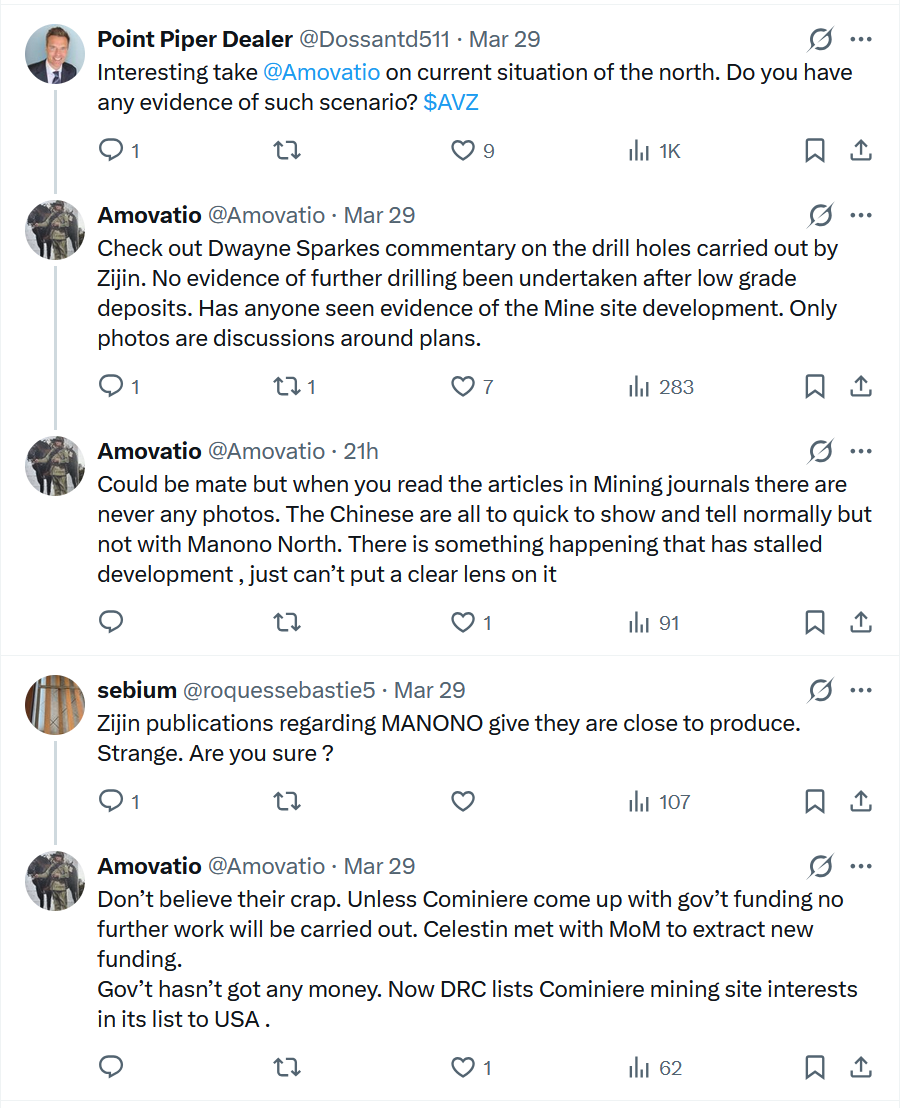Share the last Amovatio tweet
Image resolution: width=909 pixels, height=1108 pixels.
pos(860,1068)
